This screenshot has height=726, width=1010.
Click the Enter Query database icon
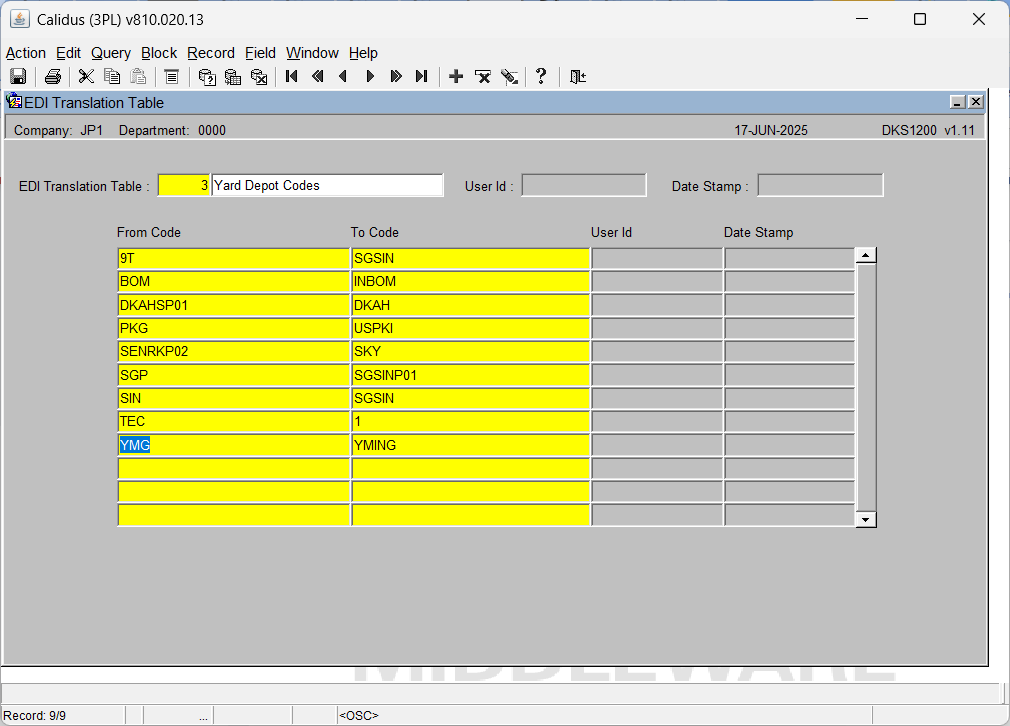(x=207, y=77)
